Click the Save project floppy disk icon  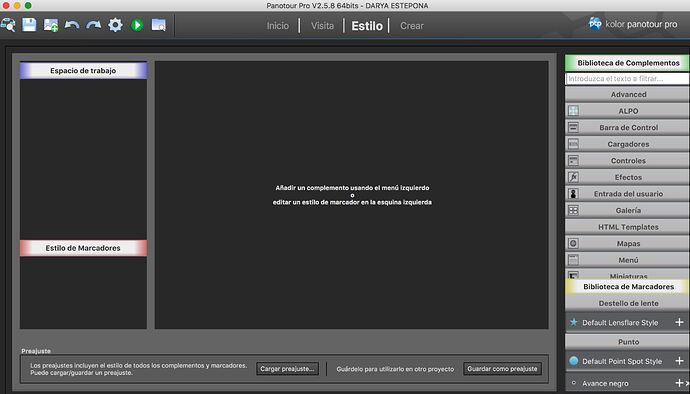click(29, 25)
